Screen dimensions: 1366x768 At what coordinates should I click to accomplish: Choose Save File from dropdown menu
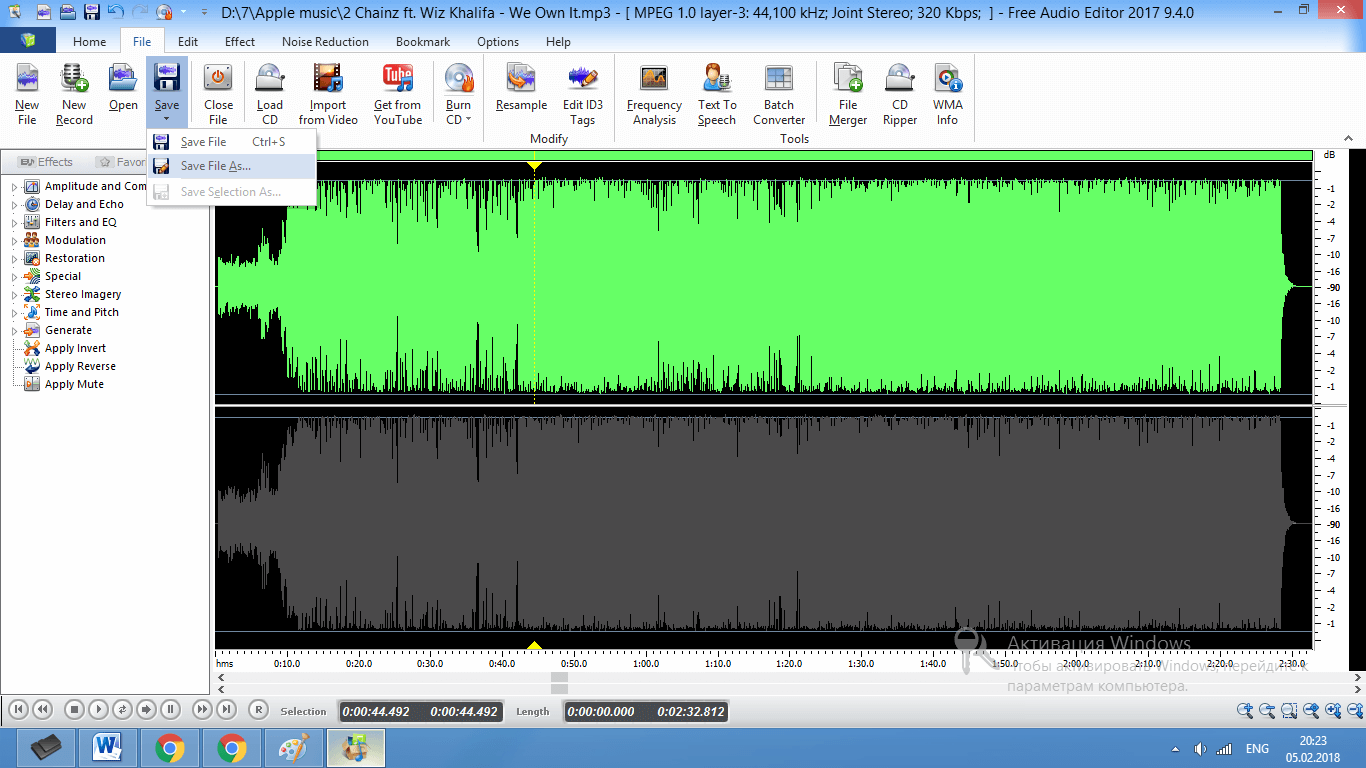[x=232, y=142]
